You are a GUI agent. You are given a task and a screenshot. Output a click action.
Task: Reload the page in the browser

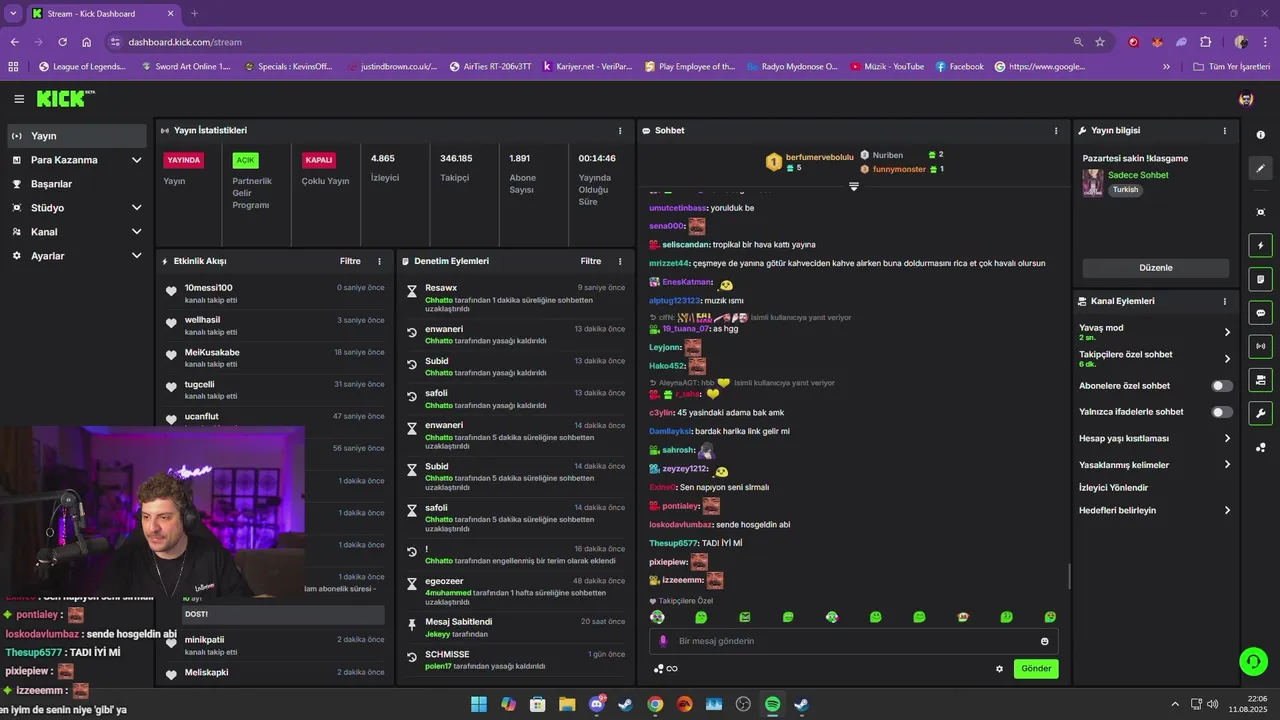point(62,42)
